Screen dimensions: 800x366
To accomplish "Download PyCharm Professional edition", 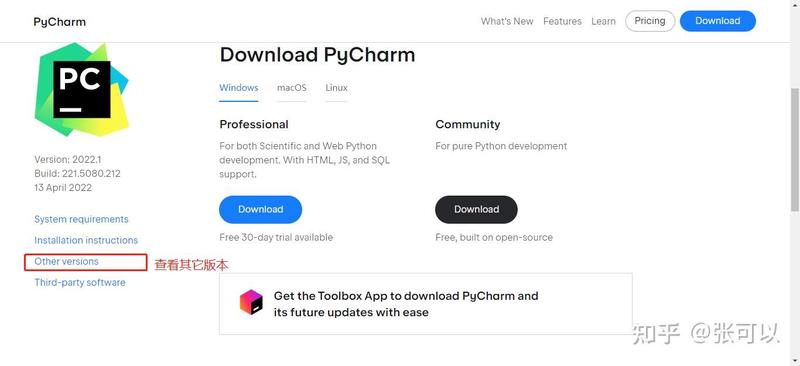I will coord(261,209).
